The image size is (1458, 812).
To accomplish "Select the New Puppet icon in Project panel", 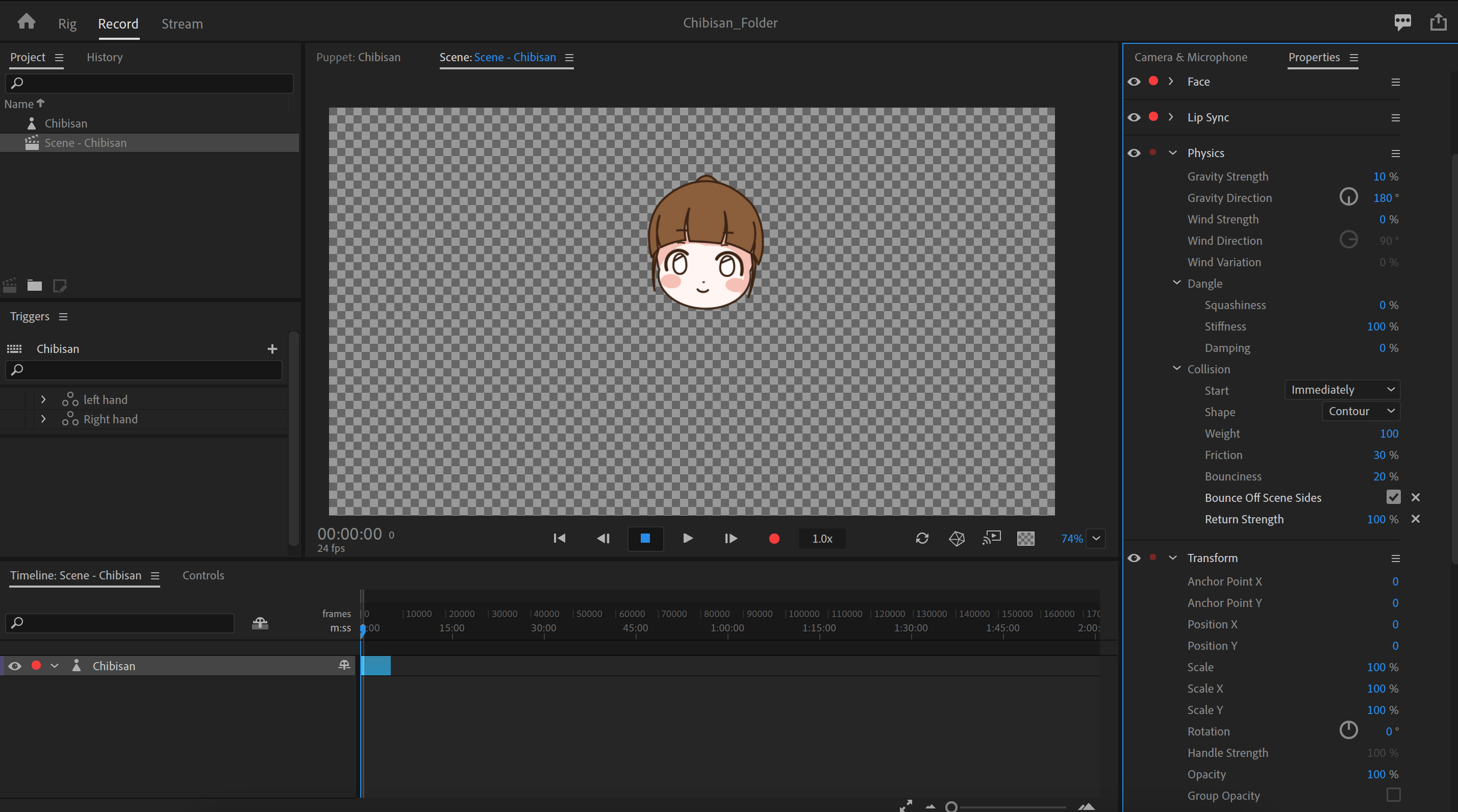I will coord(59,286).
